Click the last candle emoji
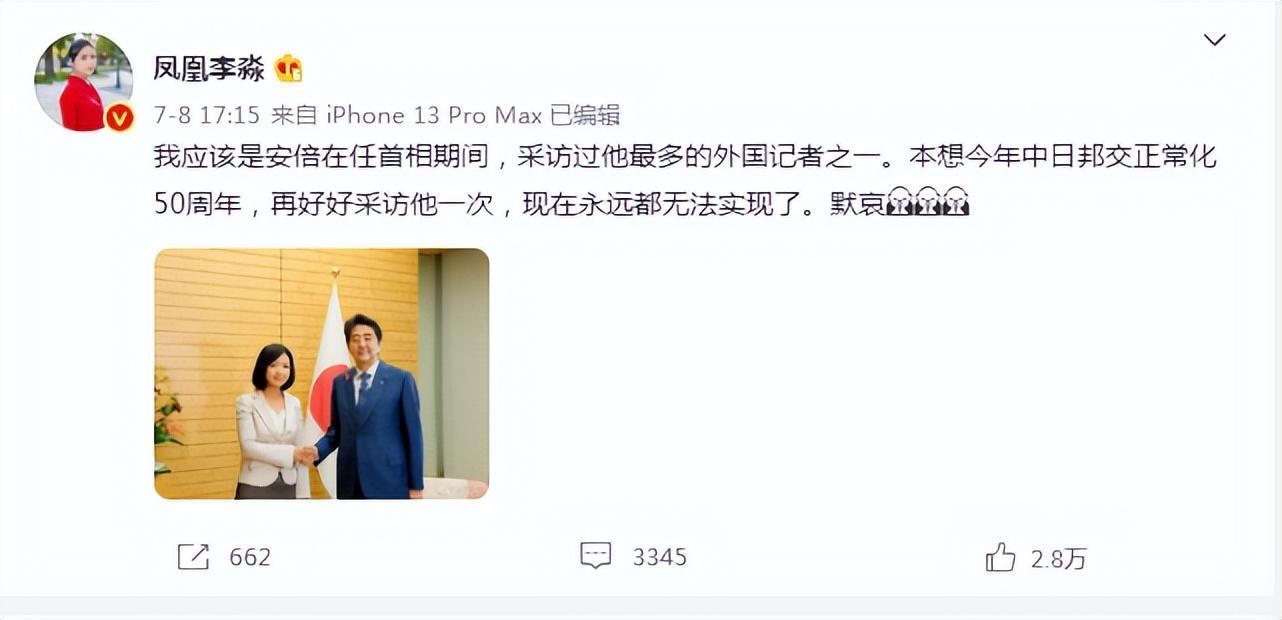The height and width of the screenshot is (620, 1282). (956, 203)
